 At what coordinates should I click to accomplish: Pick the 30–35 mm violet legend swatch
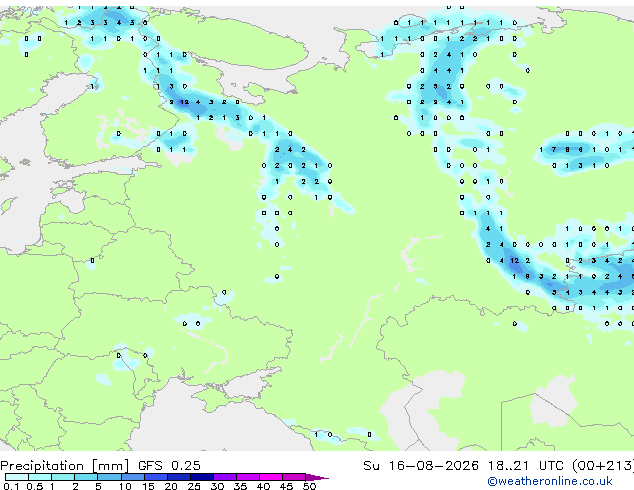coord(224,477)
